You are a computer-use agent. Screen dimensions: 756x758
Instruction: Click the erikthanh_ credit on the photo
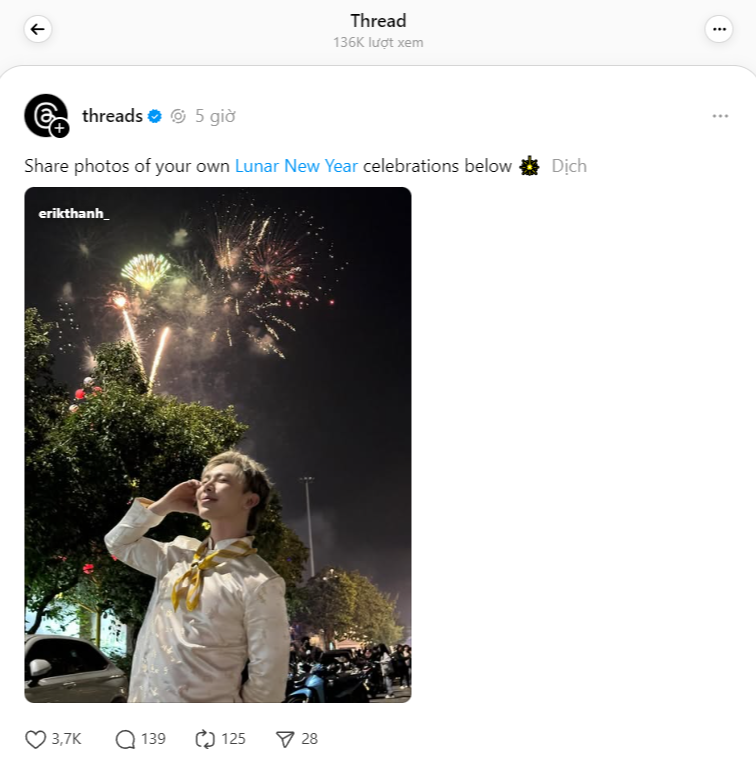pyautogui.click(x=74, y=213)
